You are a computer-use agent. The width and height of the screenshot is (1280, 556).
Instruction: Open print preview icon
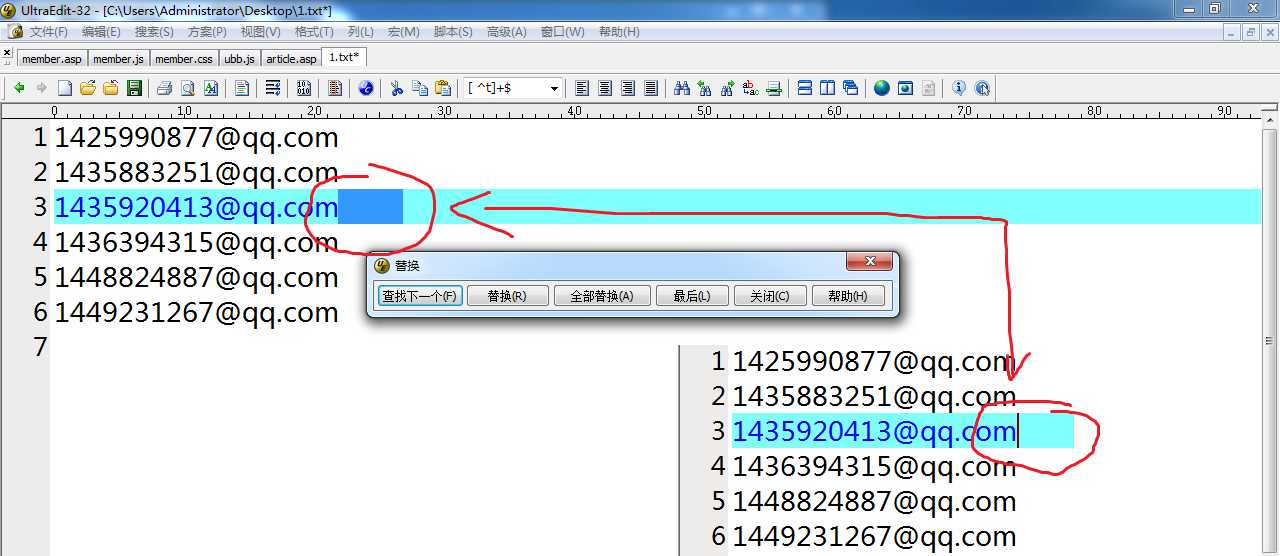pos(188,88)
